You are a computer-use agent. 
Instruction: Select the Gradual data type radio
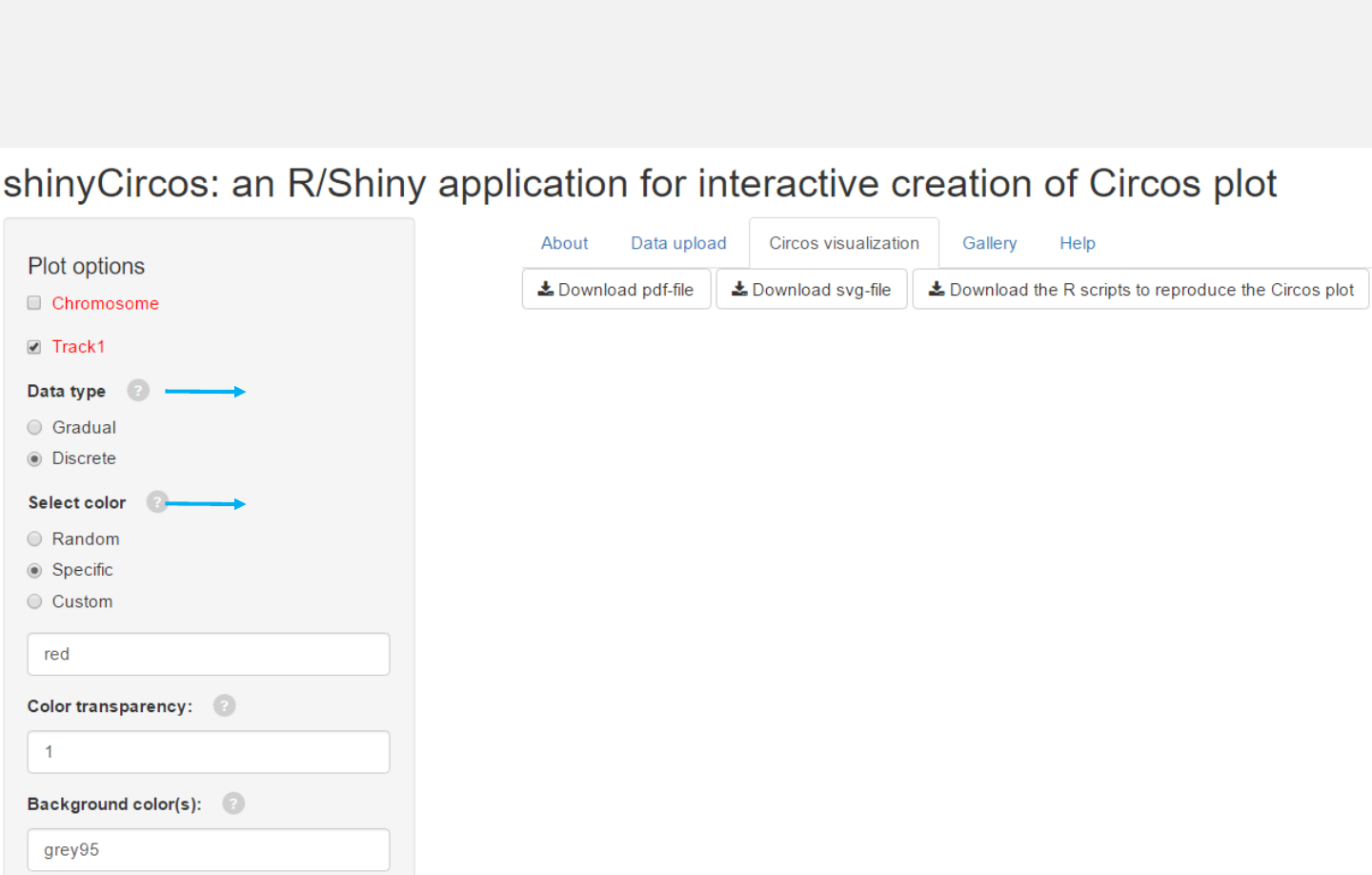tap(34, 427)
